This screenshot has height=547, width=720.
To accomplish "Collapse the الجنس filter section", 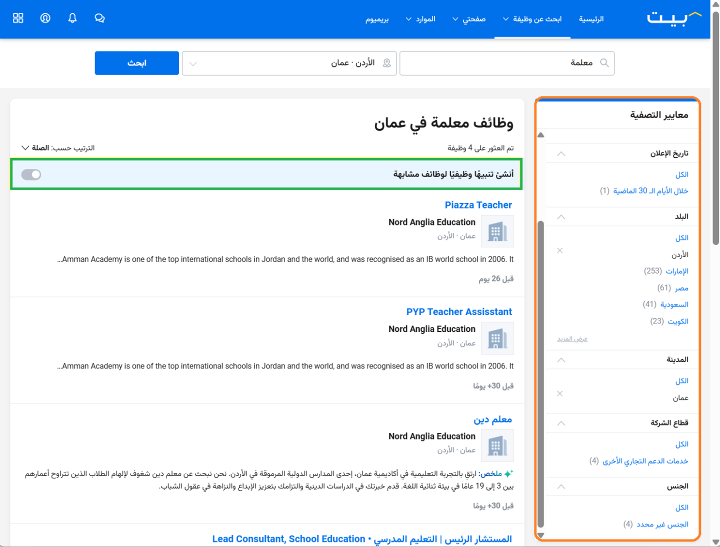I will pos(561,486).
